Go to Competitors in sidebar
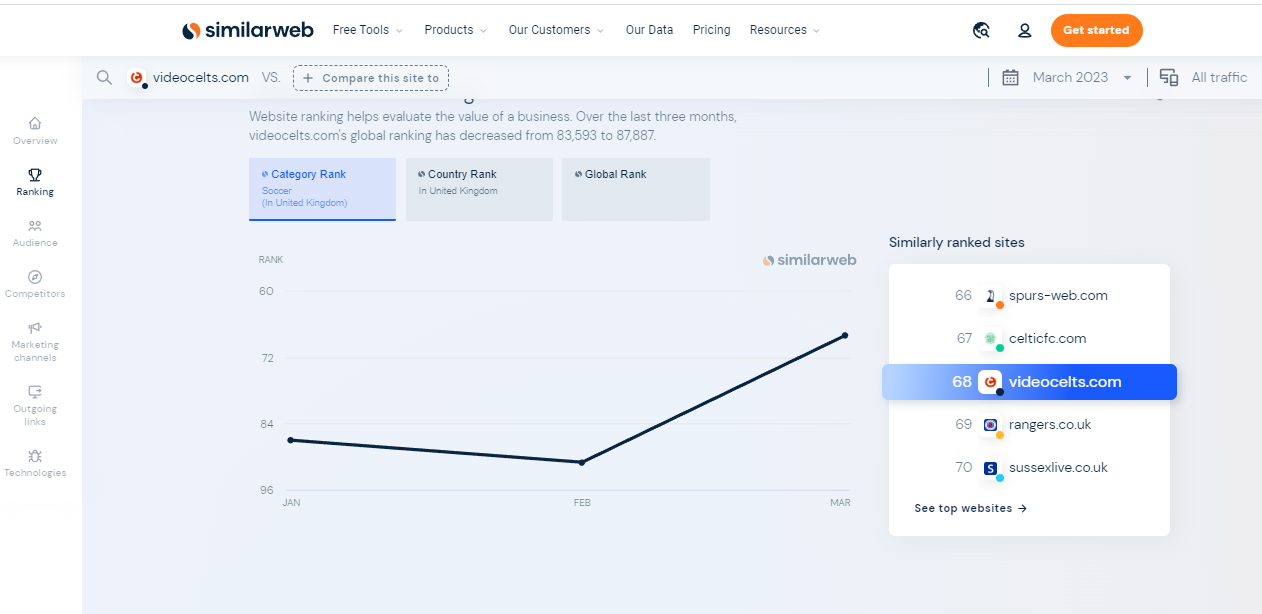 (35, 278)
